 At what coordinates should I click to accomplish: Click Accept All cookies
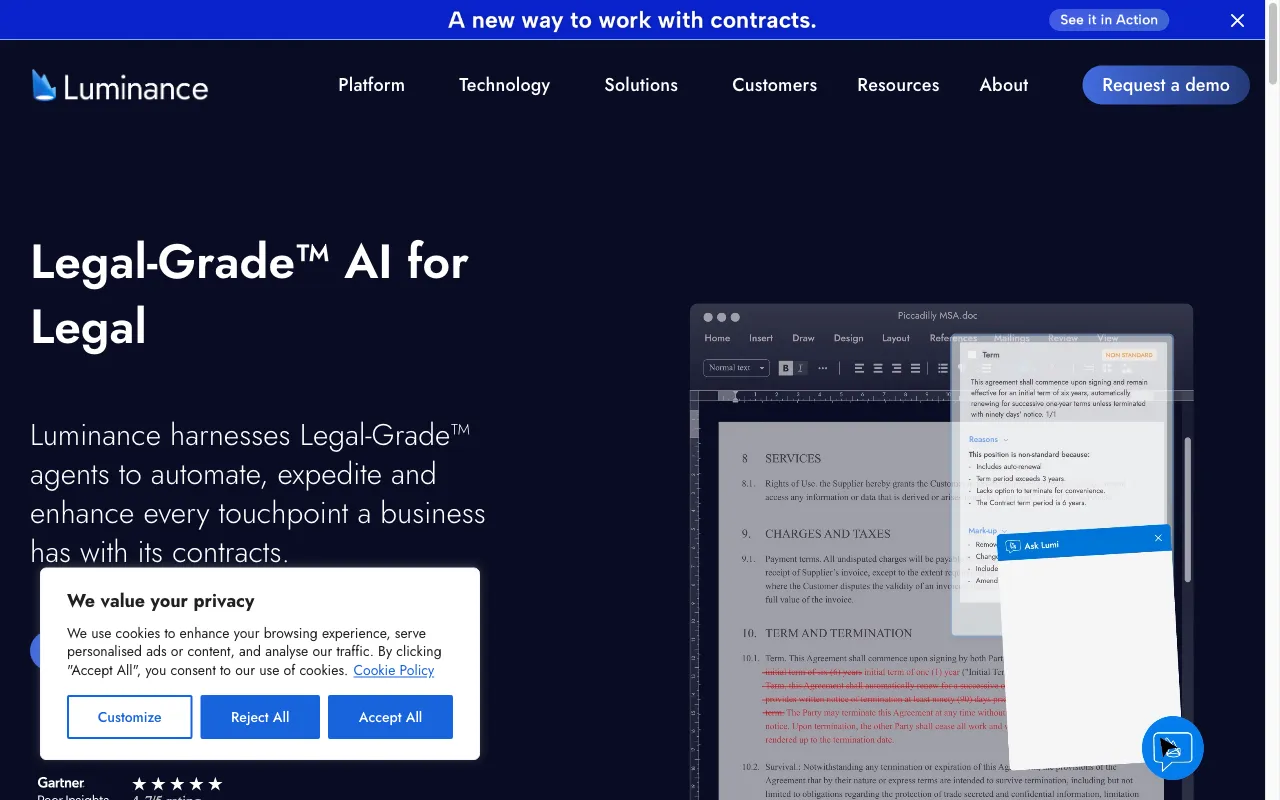(390, 717)
